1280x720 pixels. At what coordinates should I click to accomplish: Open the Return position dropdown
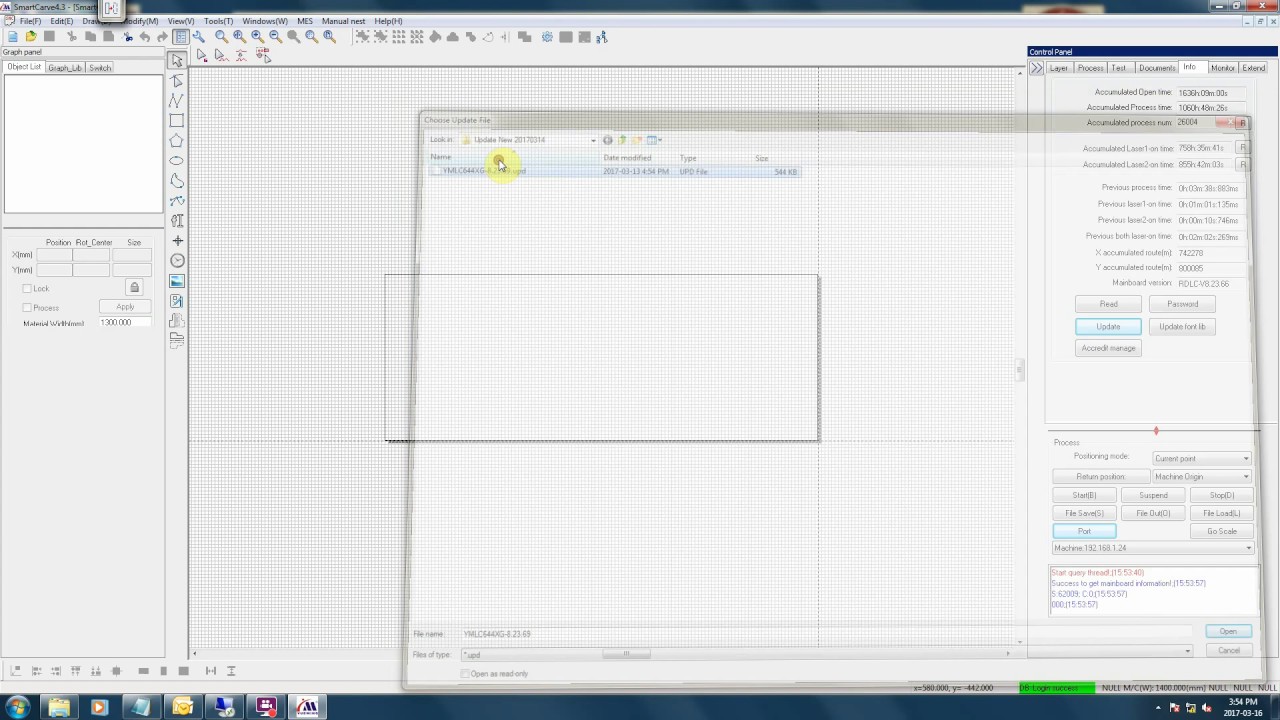(x=1201, y=477)
